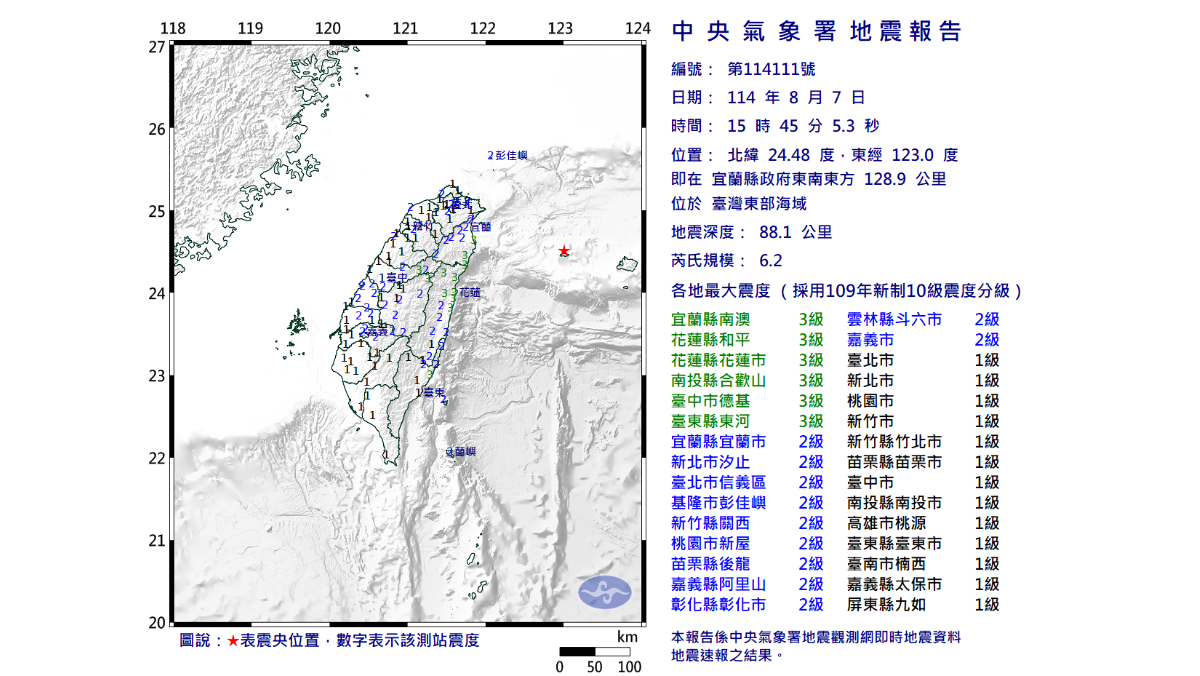1200x676 pixels.
Task: Click the 新竹市 entry in the list
Action: click(871, 421)
